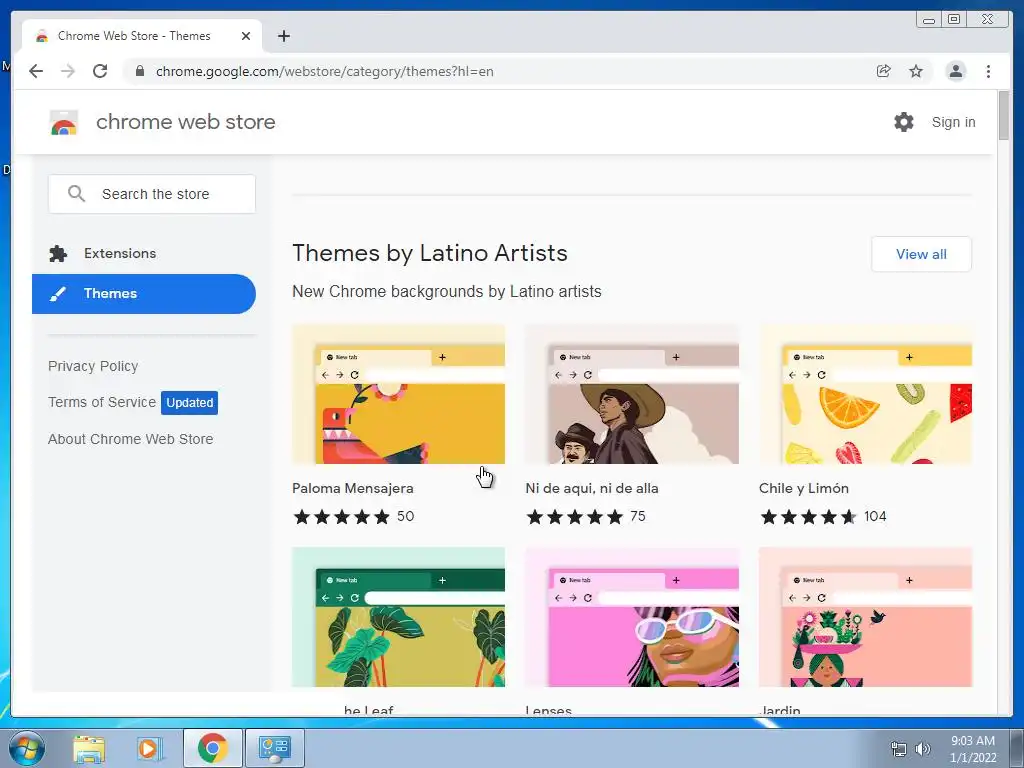The width and height of the screenshot is (1024, 768).
Task: Click Paloma Mensajera's star rating
Action: pos(342,517)
